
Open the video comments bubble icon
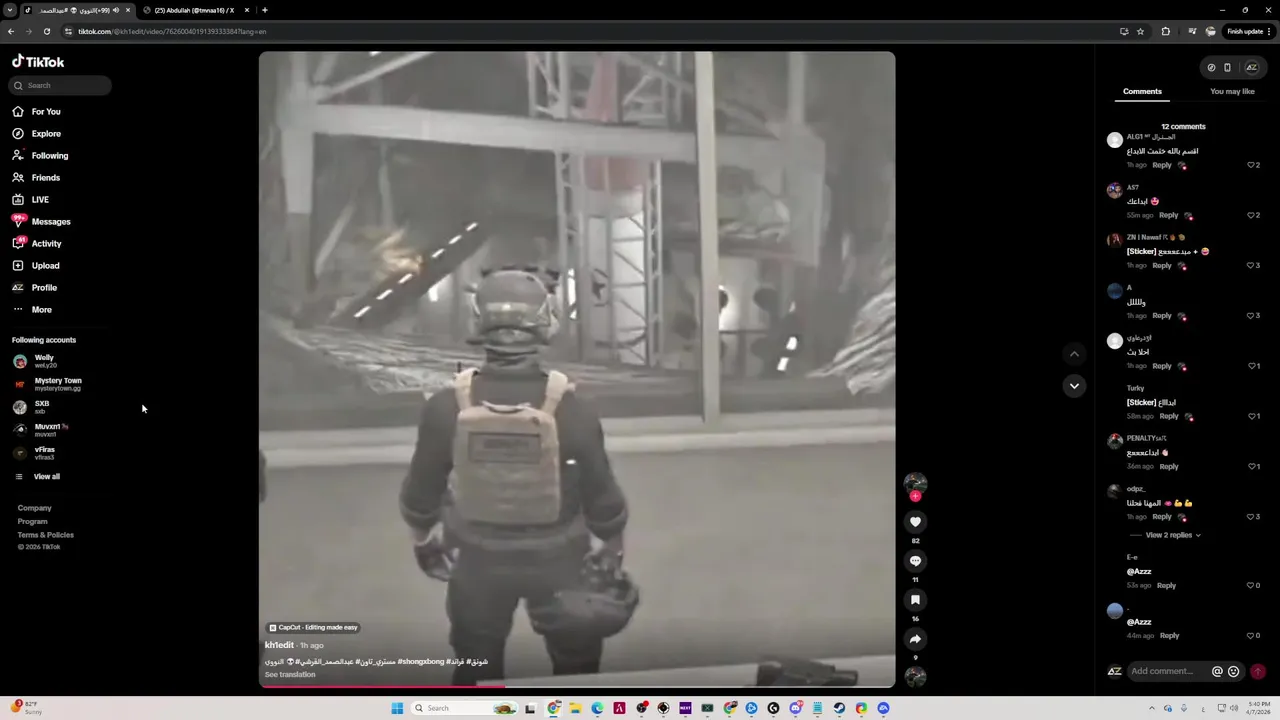[915, 561]
